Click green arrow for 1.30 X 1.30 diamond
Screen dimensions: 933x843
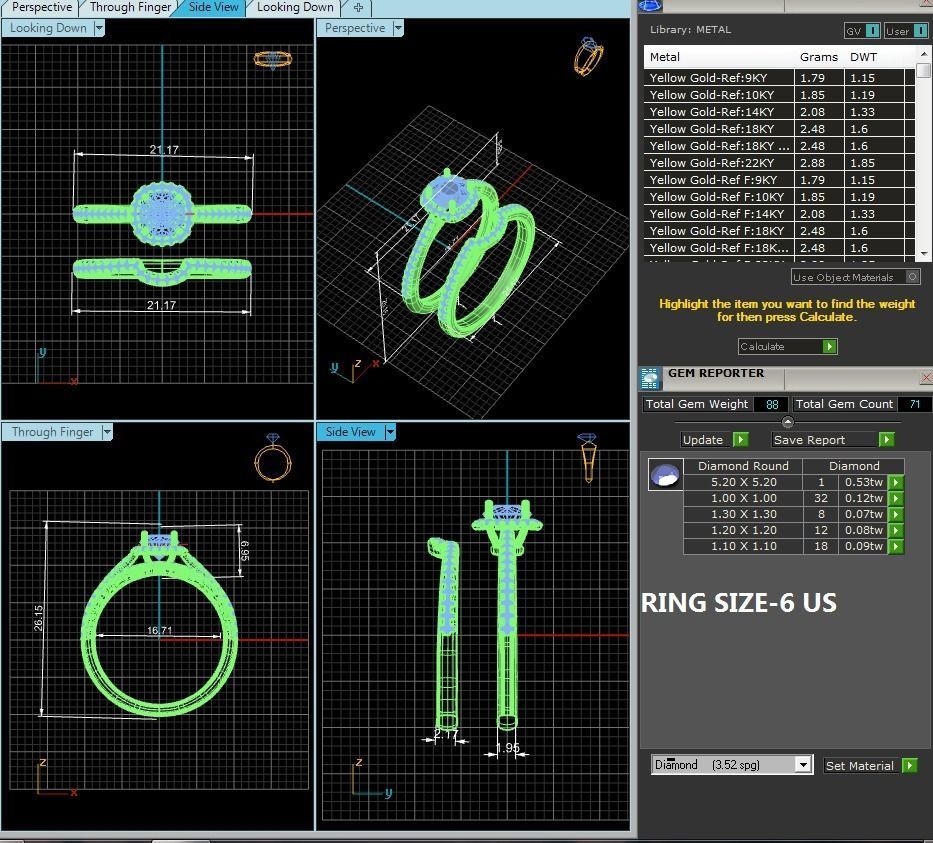(896, 514)
